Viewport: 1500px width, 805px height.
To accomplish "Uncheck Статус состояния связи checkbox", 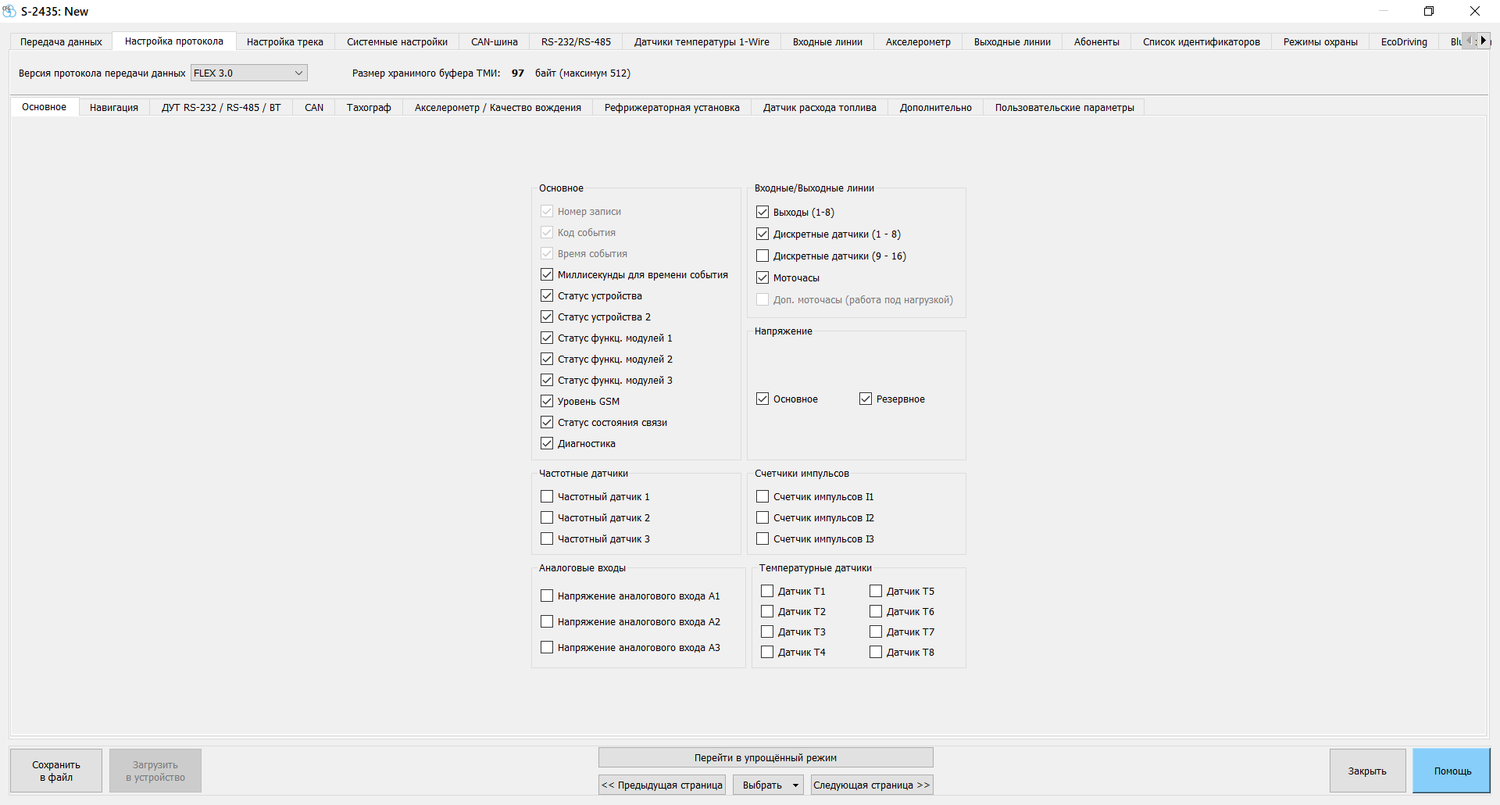I will pyautogui.click(x=546, y=422).
